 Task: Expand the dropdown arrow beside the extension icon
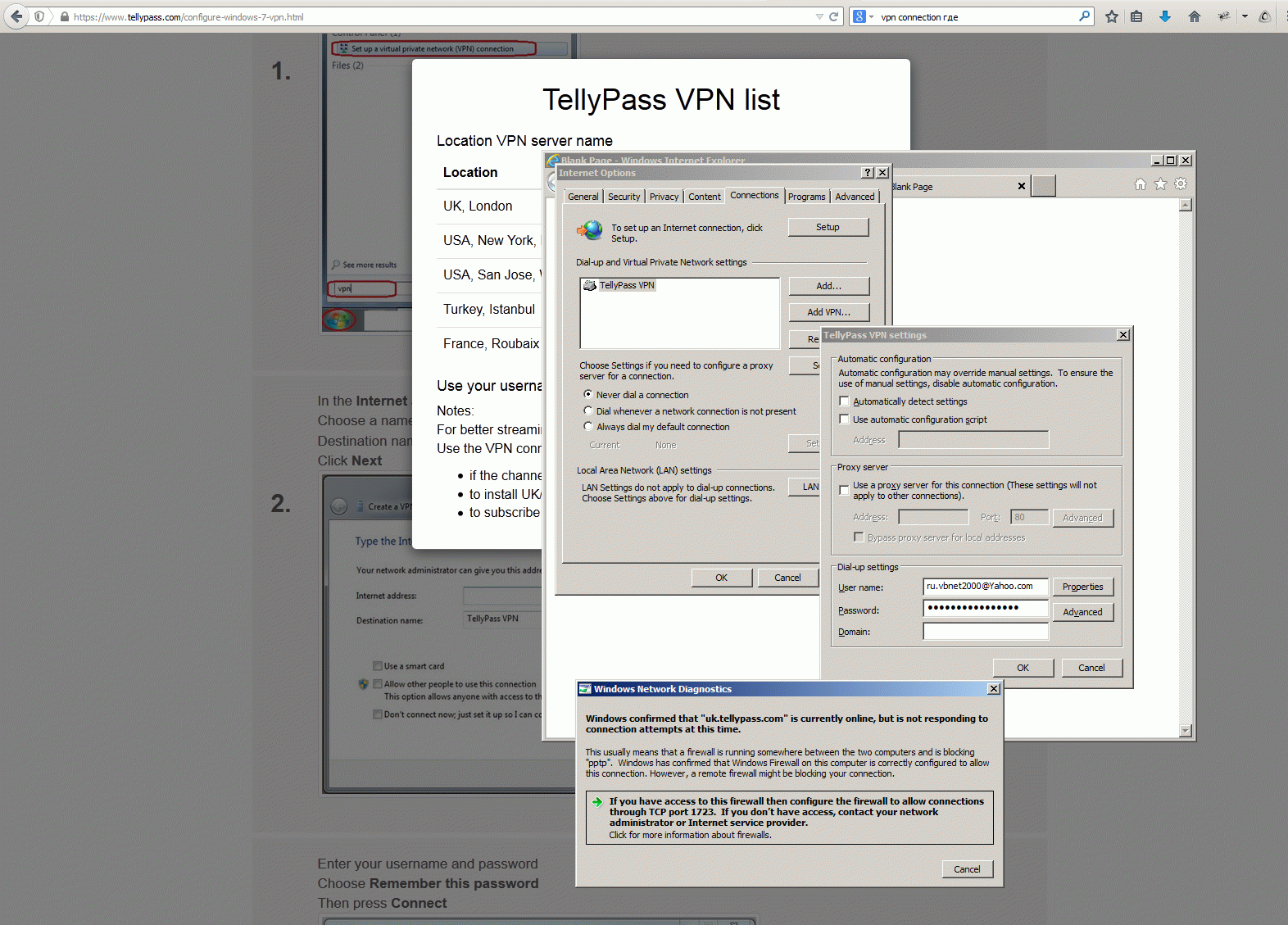[1245, 16]
